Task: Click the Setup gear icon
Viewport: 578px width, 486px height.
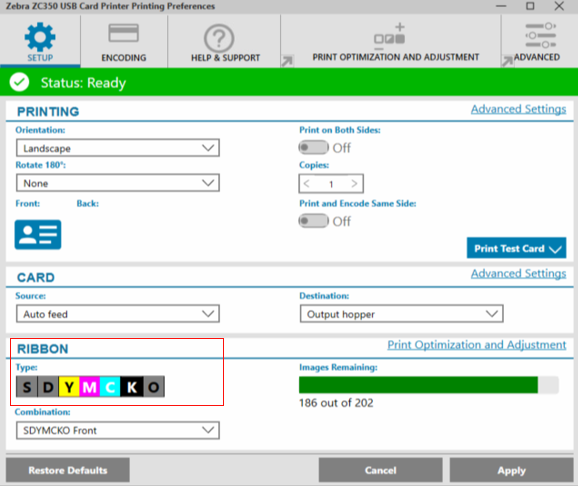Action: tap(40, 37)
